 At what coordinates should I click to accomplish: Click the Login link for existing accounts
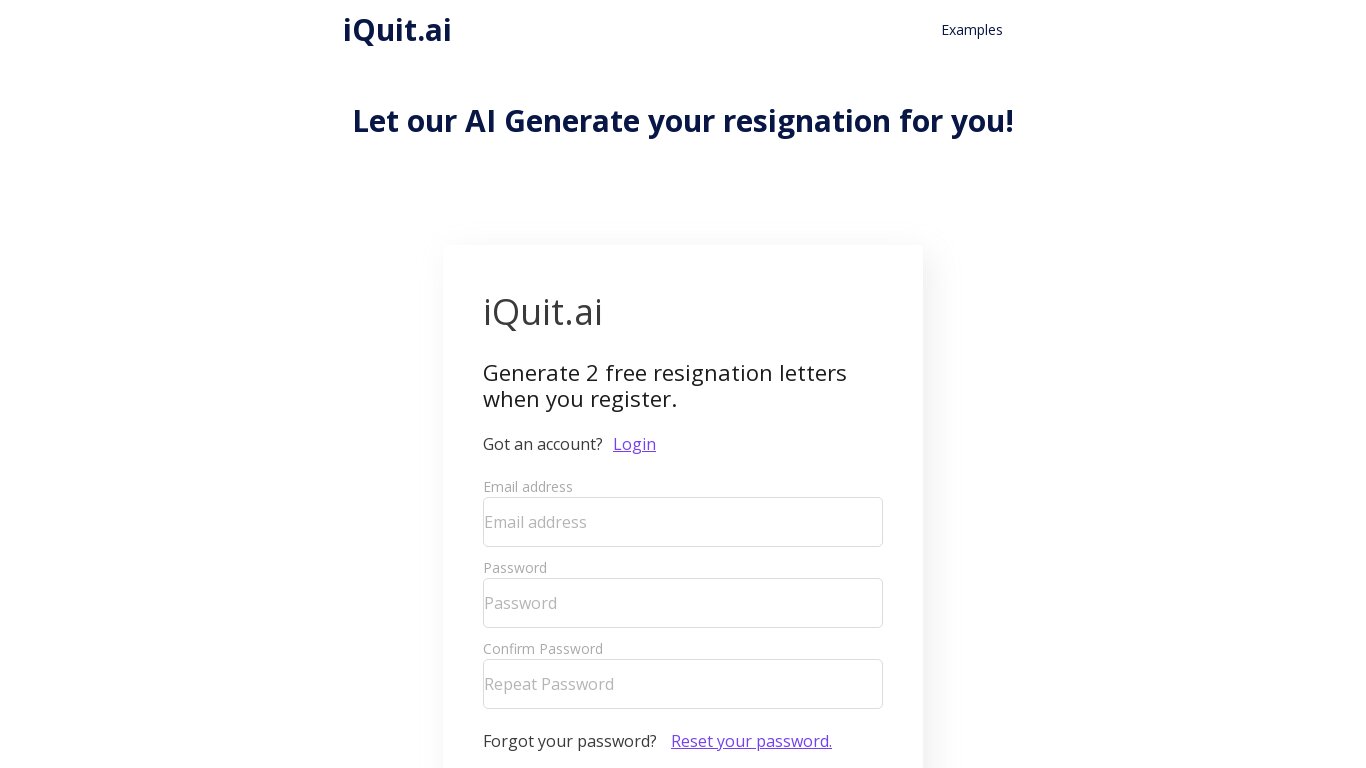pyautogui.click(x=634, y=444)
